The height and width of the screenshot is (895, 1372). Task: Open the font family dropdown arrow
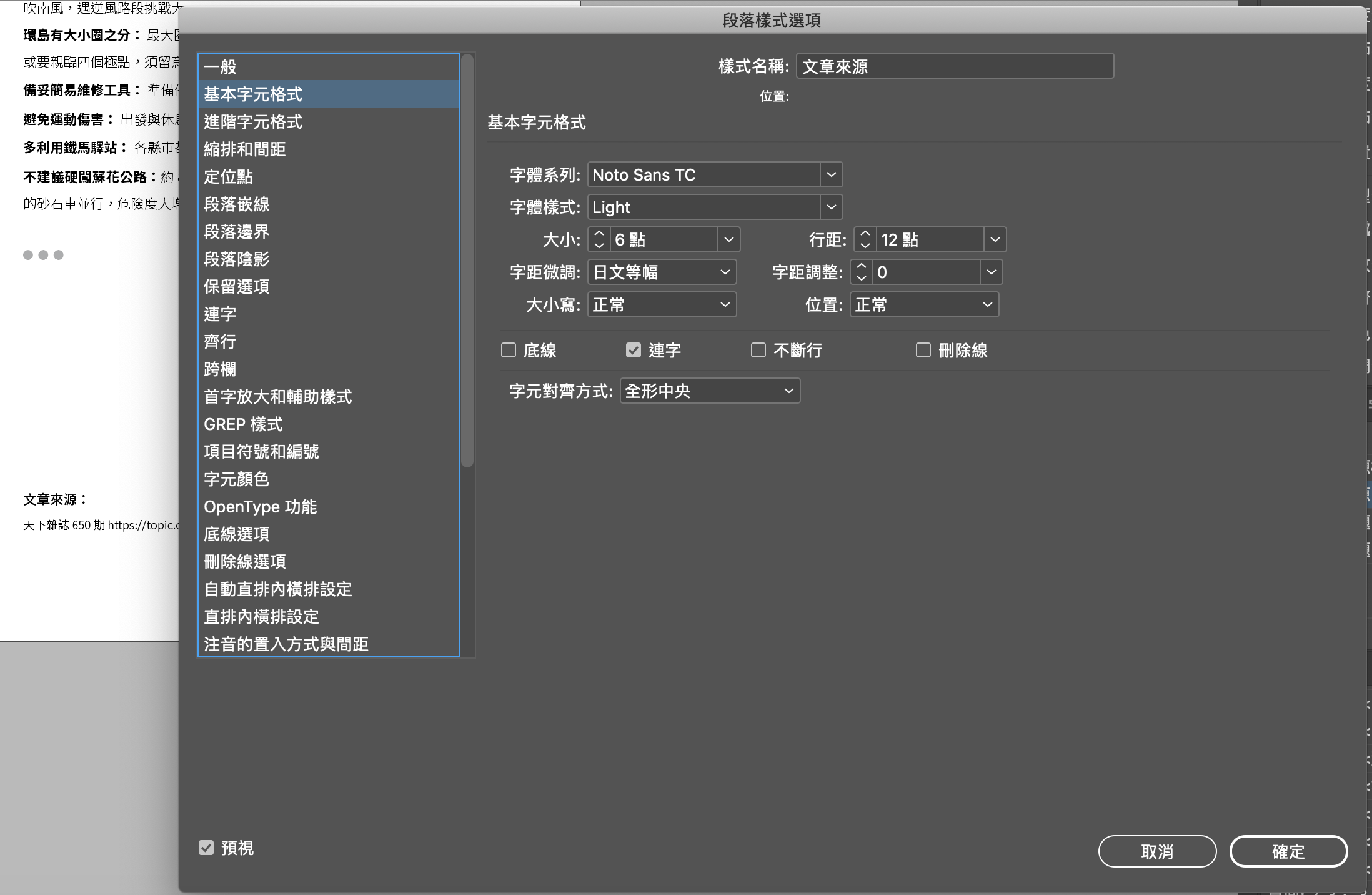point(831,175)
